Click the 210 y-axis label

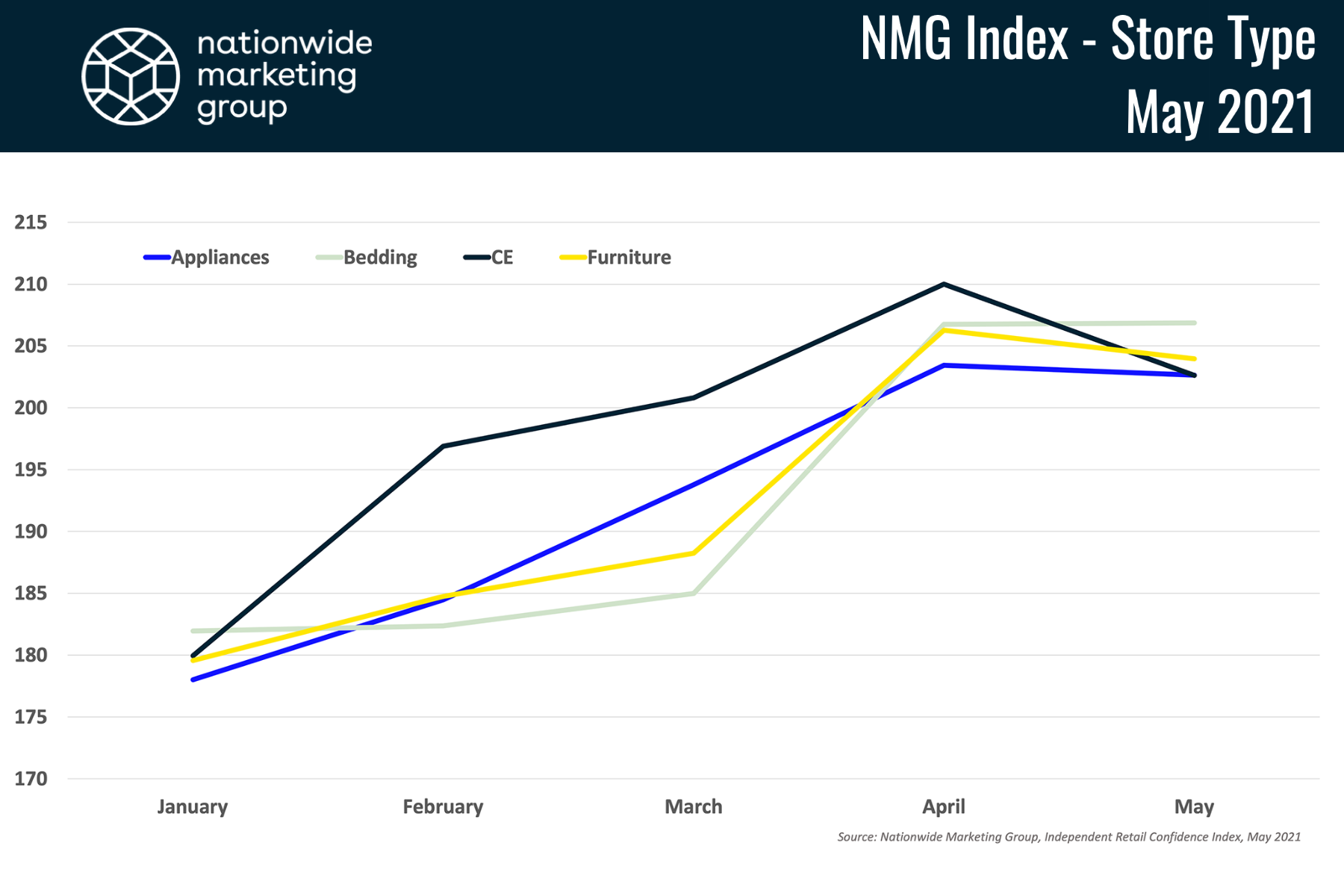(x=31, y=284)
